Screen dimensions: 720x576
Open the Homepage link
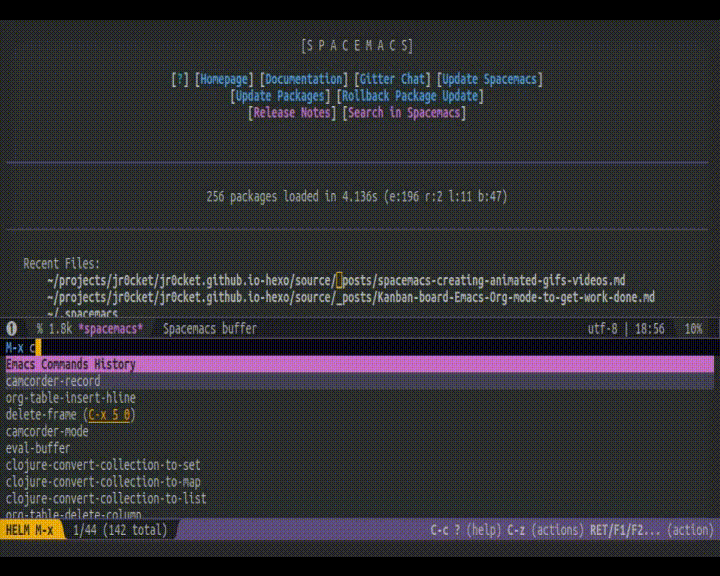[x=224, y=79]
